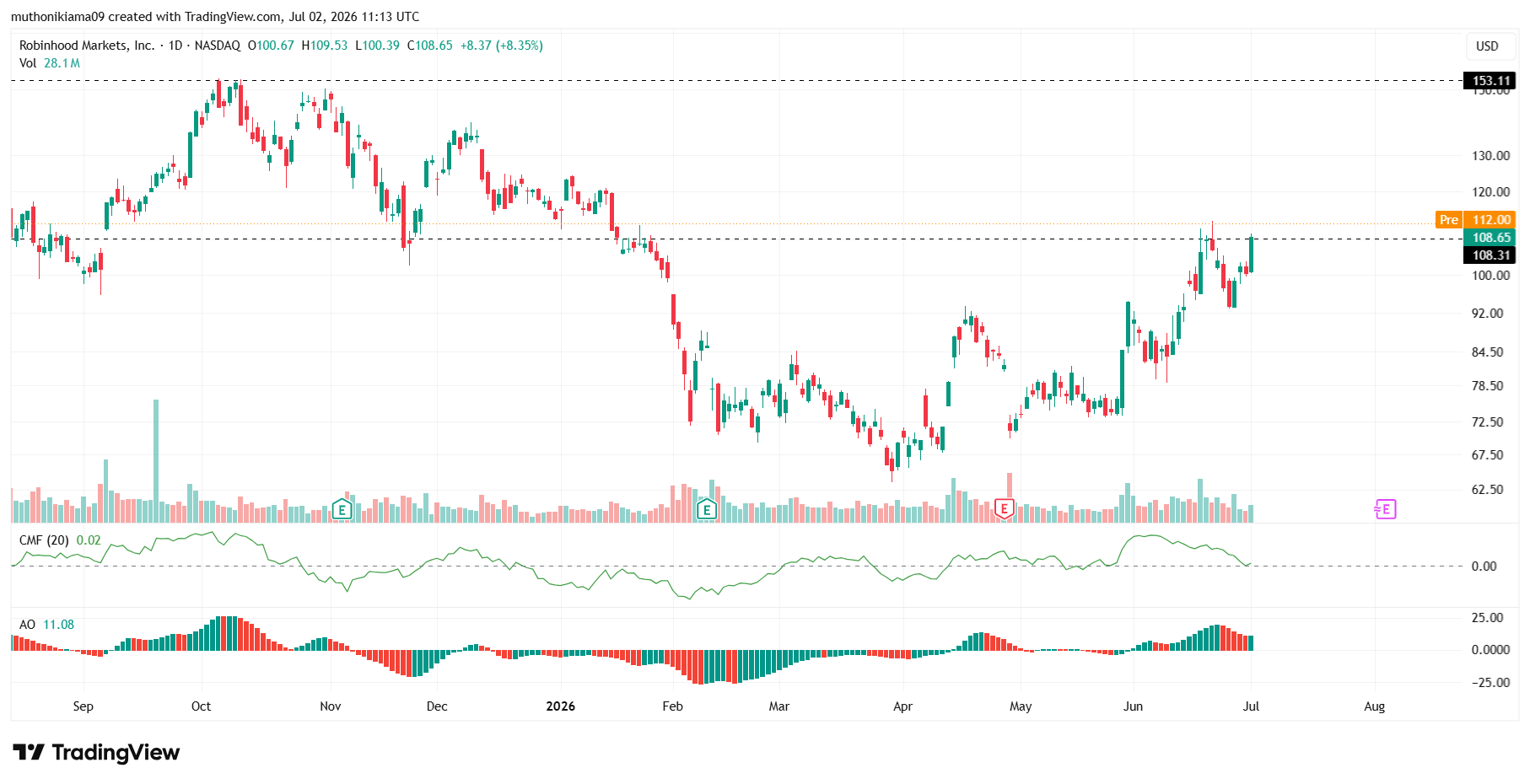Click the 1D interval label
The image size is (1530, 784).
(x=175, y=46)
